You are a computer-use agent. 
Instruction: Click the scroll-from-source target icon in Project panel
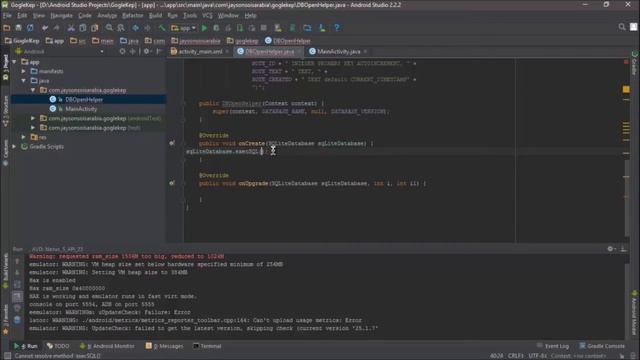point(122,51)
